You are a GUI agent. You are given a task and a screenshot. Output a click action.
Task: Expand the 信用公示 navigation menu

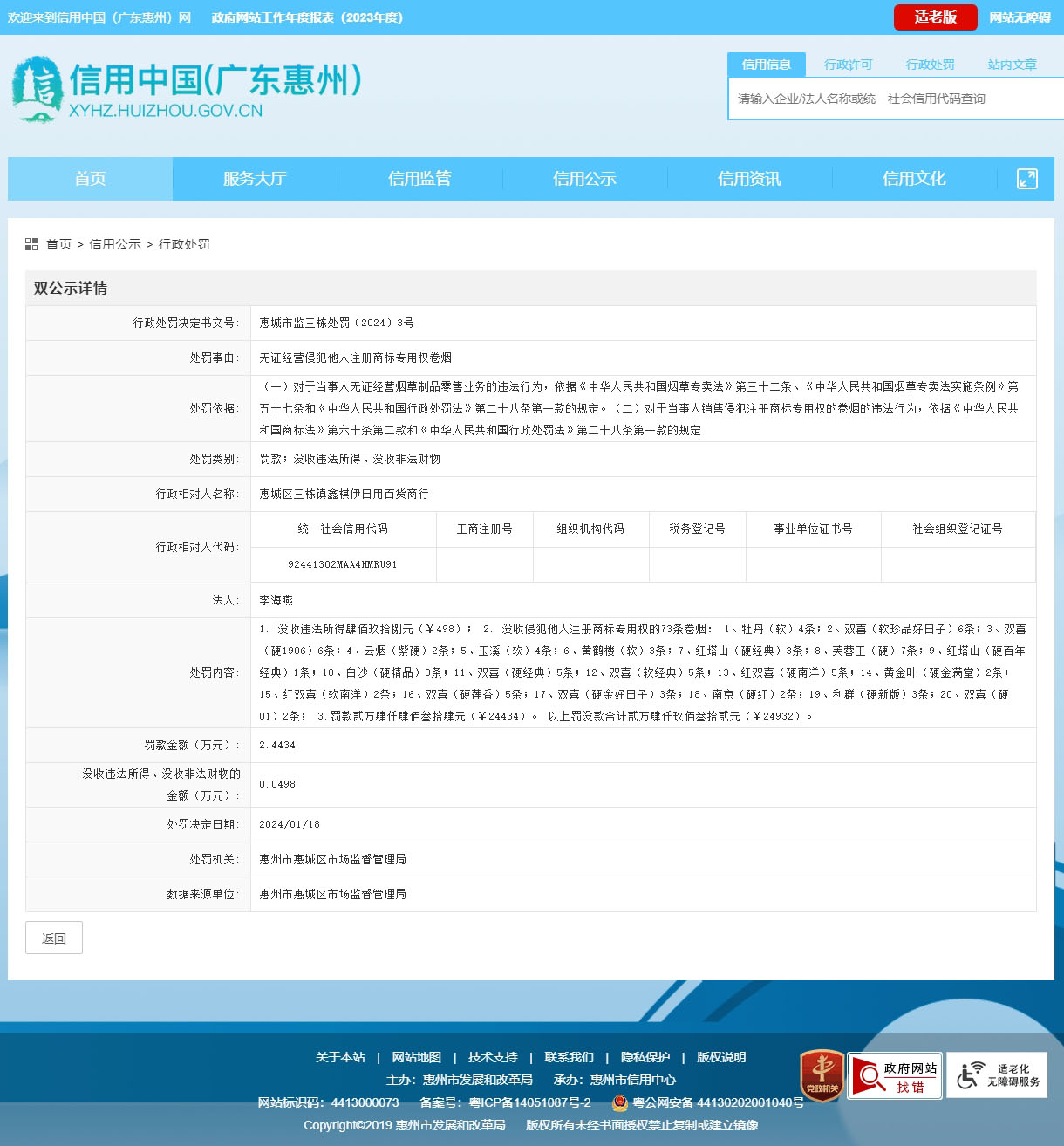pos(584,179)
